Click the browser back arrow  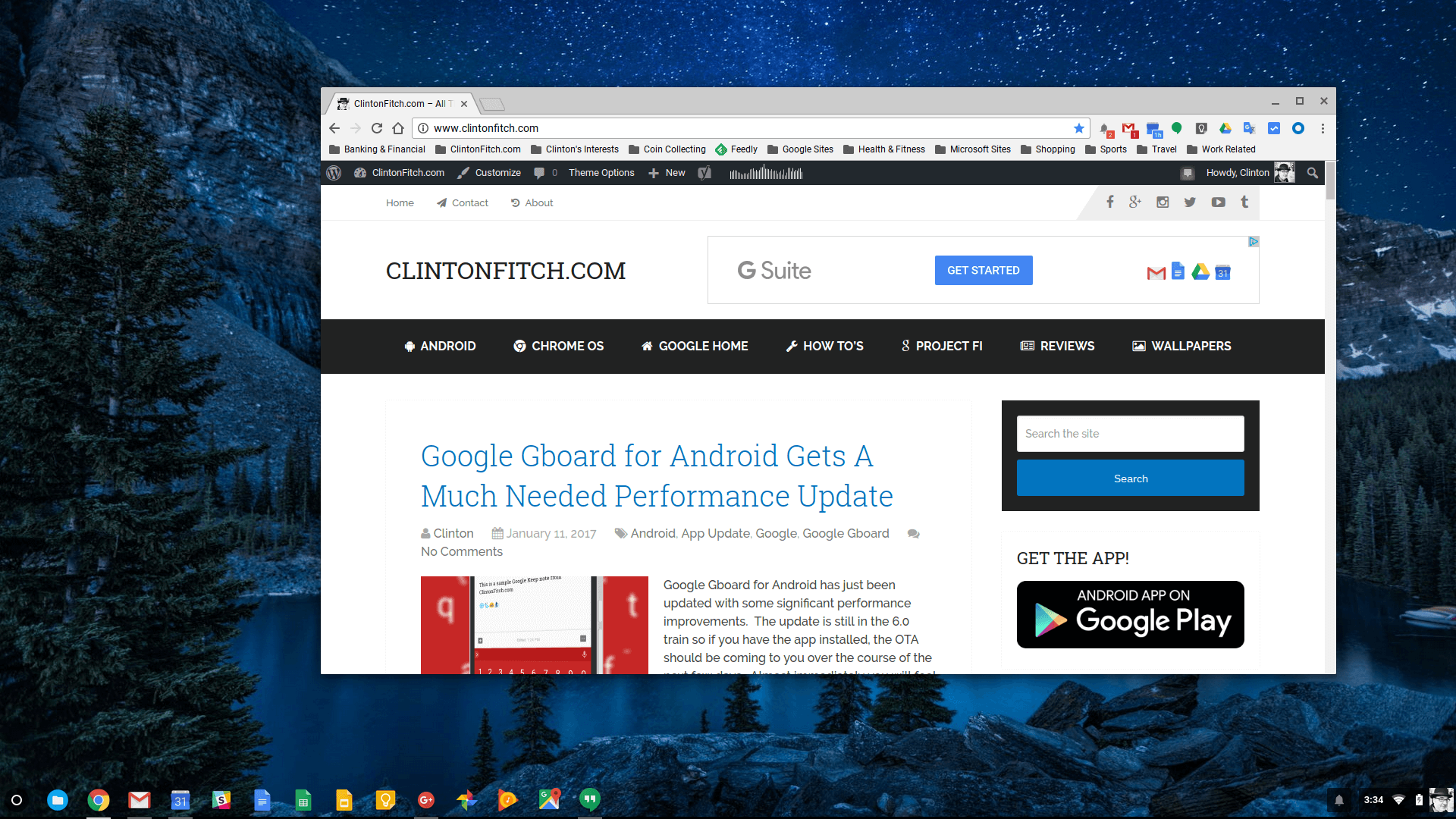334,128
